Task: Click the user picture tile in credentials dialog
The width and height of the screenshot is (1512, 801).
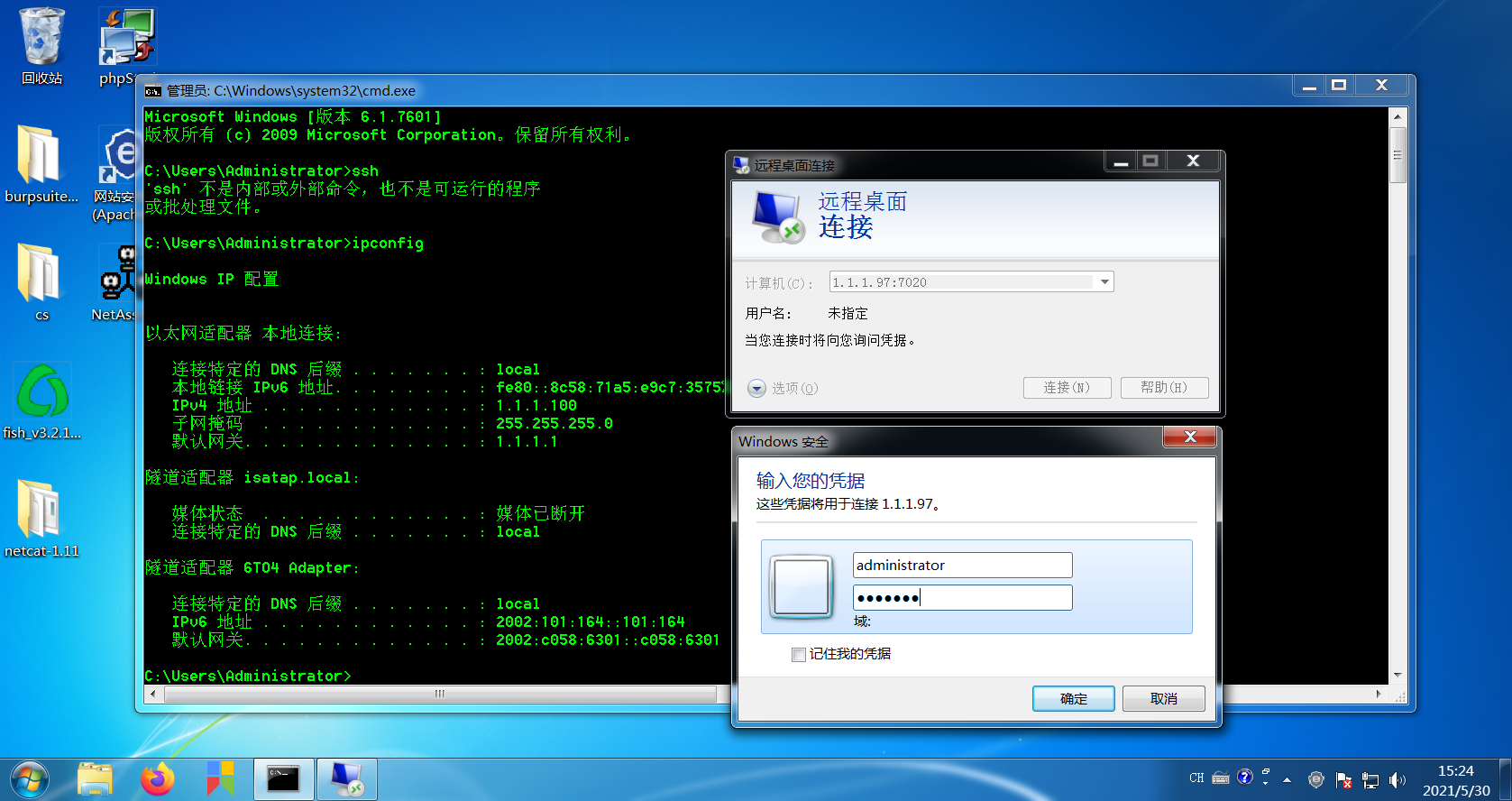Action: tap(801, 587)
